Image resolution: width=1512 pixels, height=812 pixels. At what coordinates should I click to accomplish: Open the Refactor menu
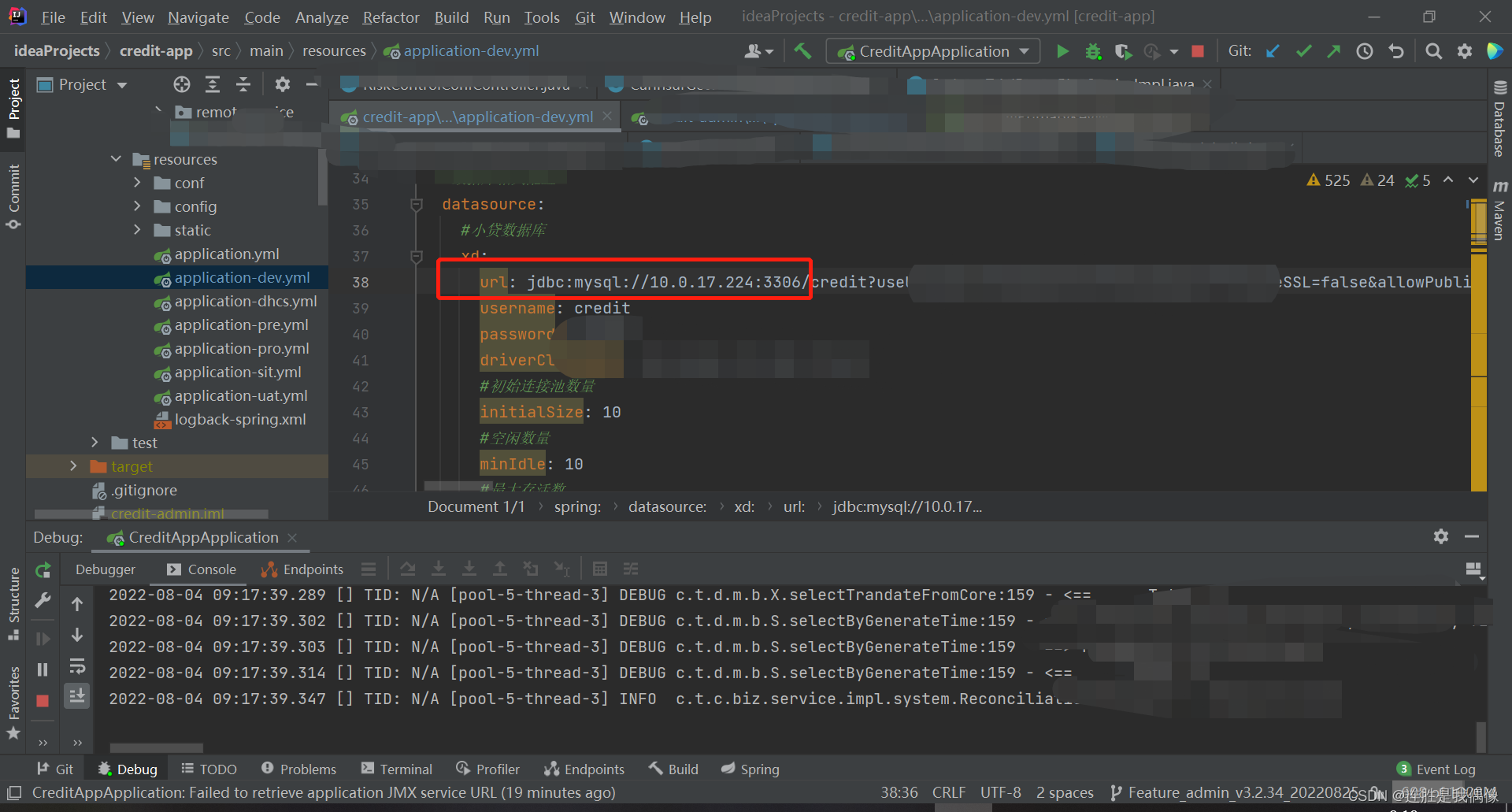coord(391,17)
